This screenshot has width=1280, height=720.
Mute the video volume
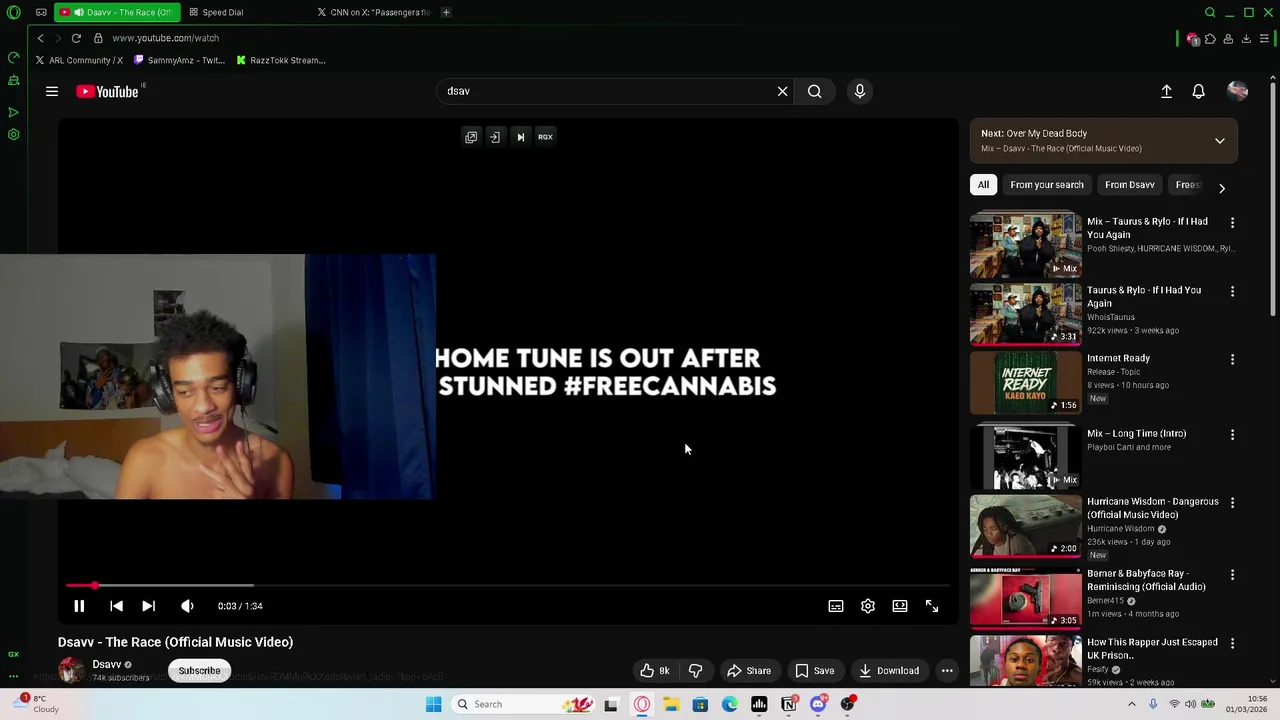tap(187, 606)
